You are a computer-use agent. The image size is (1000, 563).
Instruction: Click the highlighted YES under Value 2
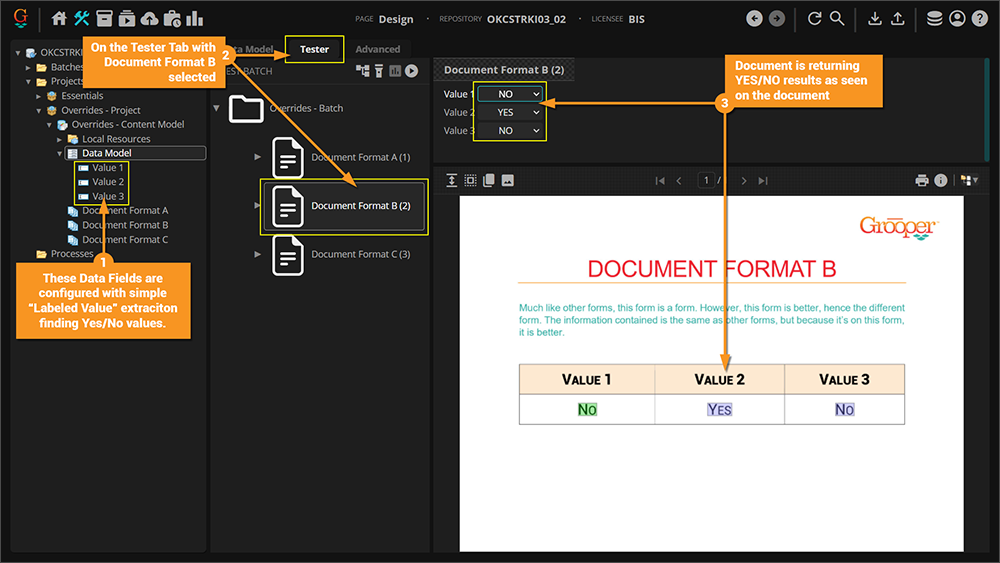point(719,409)
